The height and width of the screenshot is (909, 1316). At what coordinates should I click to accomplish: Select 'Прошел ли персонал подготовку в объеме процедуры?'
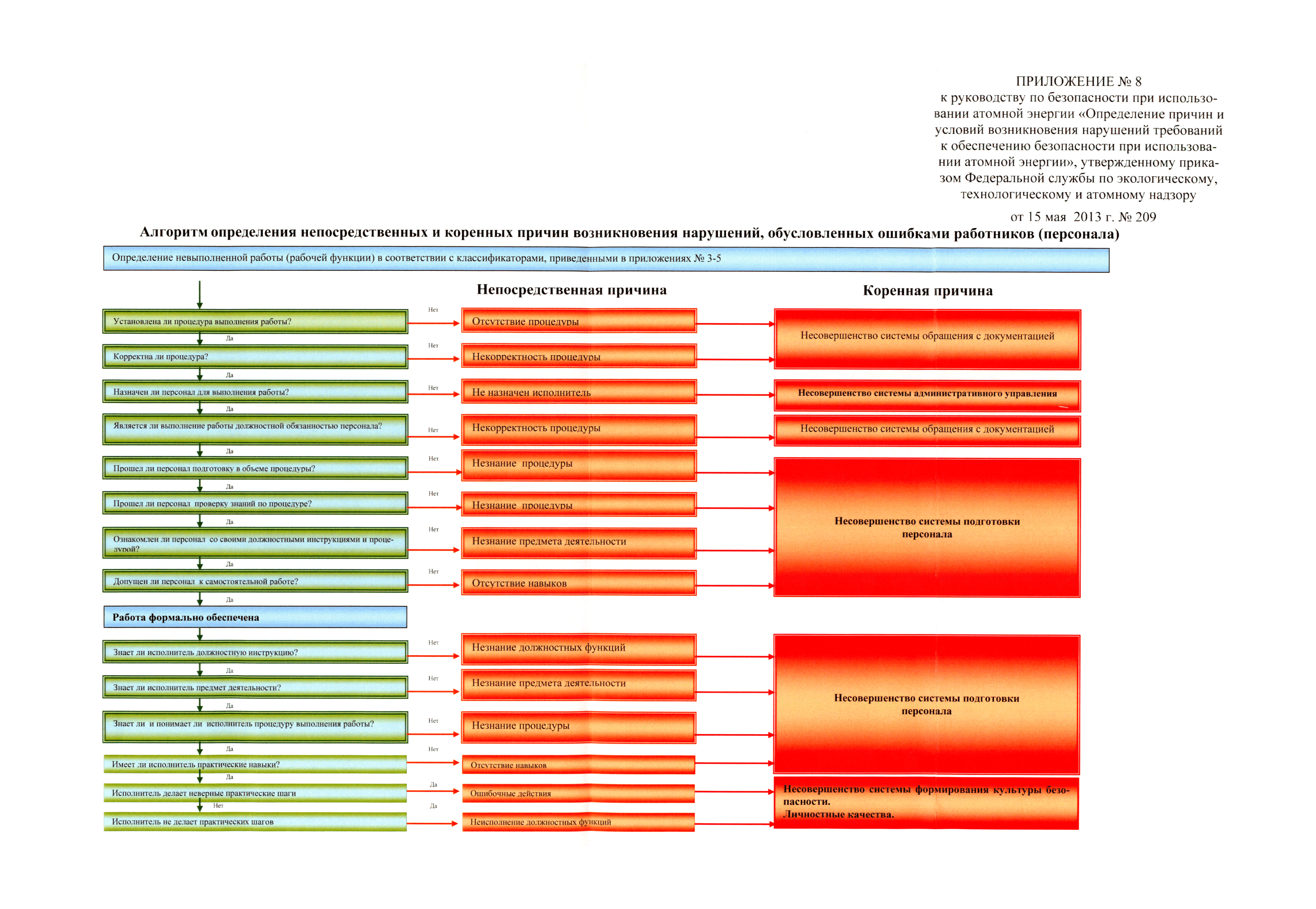(x=255, y=468)
